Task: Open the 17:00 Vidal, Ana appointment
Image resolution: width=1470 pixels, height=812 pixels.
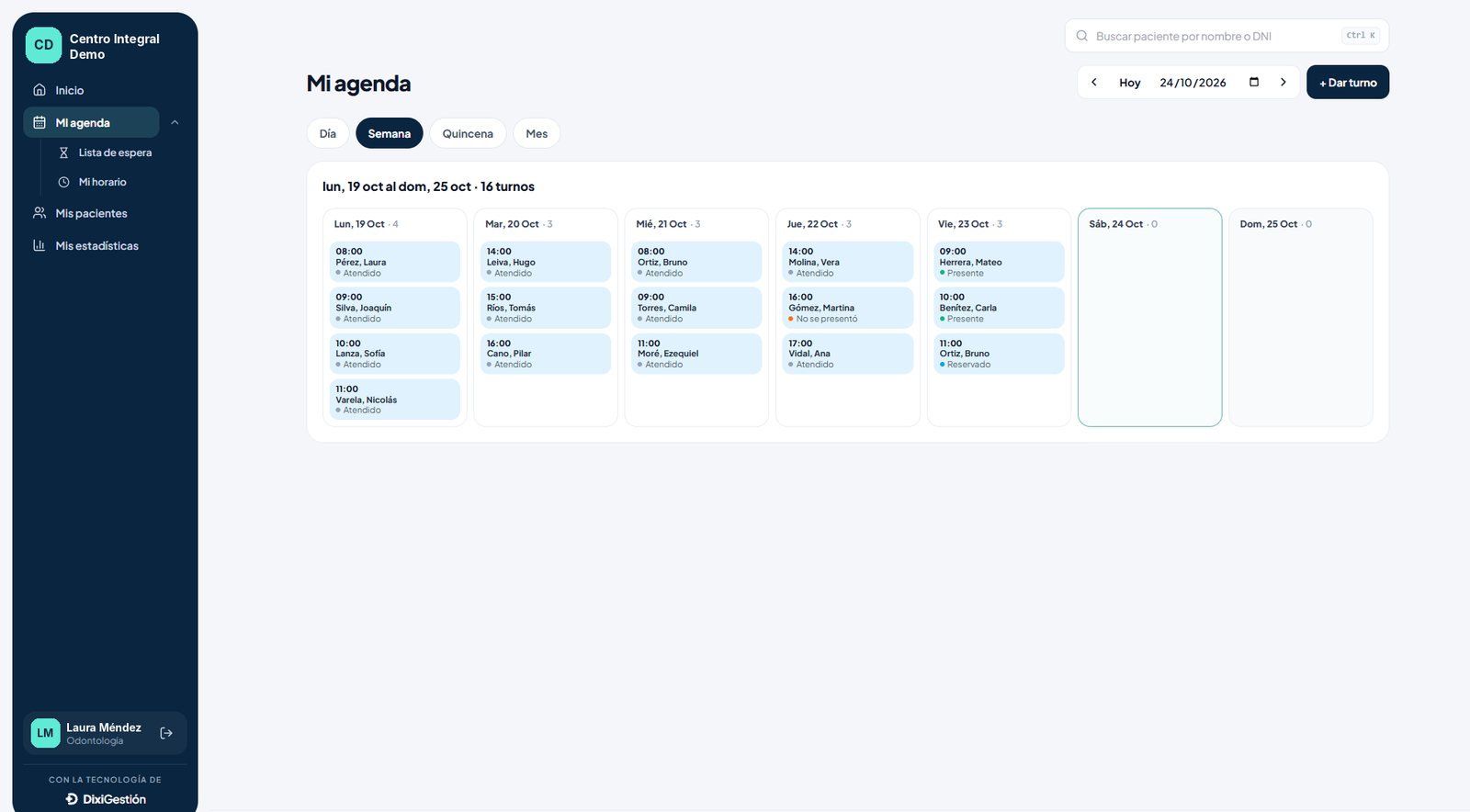Action: pos(848,354)
